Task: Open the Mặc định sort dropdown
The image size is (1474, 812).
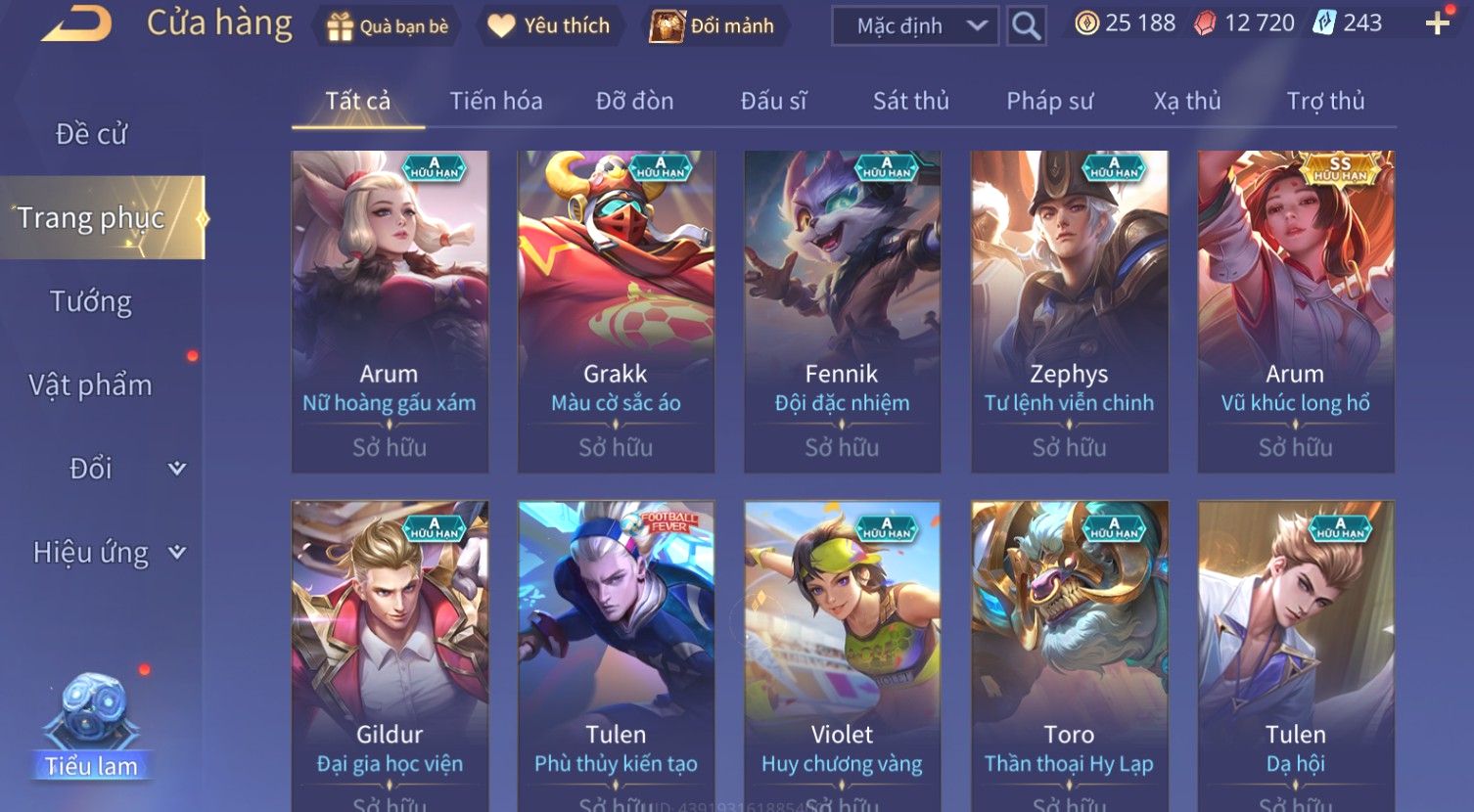Action: 915,26
